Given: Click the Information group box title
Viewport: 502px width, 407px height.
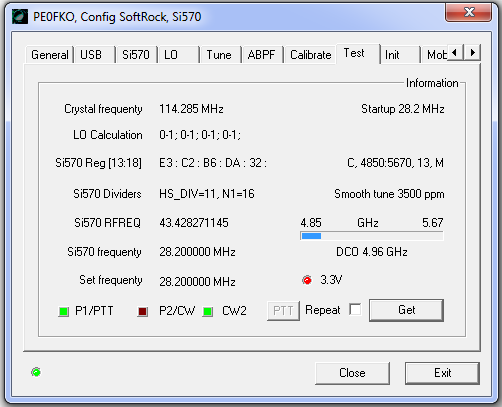Looking at the screenshot, I should [x=432, y=83].
